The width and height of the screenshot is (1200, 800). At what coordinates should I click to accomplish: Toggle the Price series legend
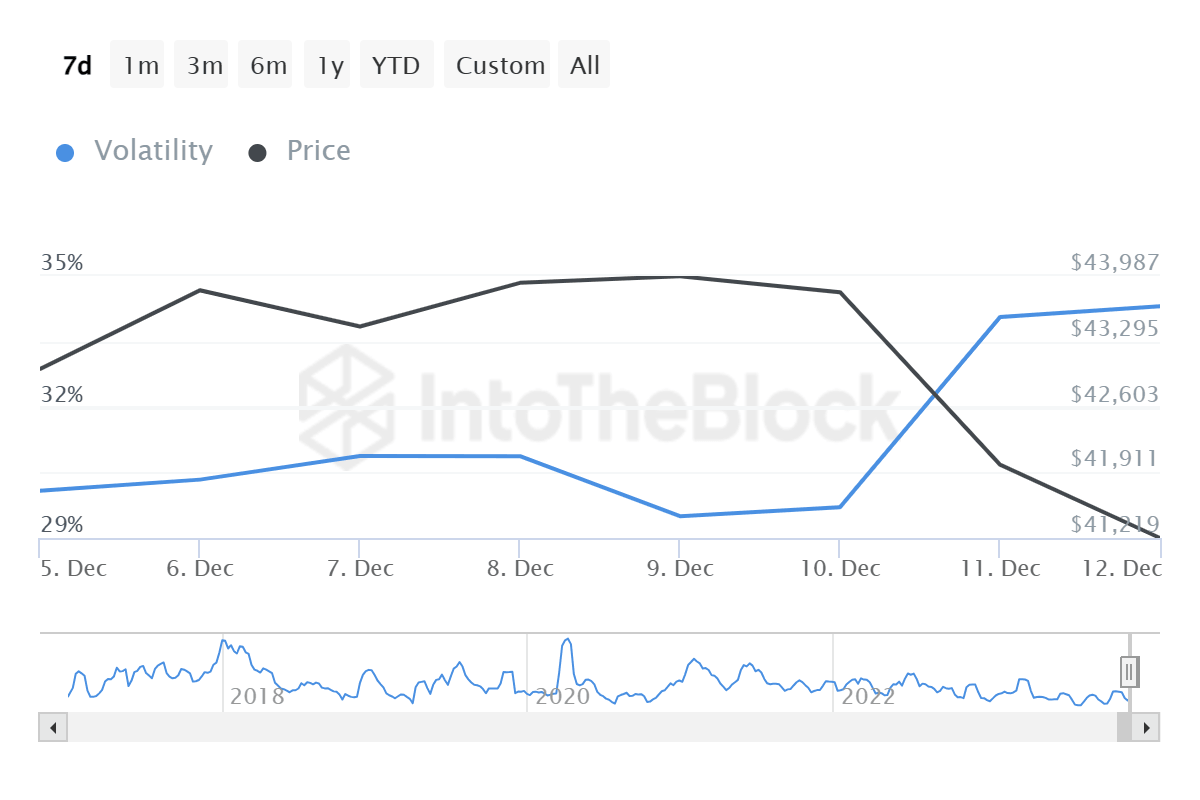pyautogui.click(x=318, y=151)
